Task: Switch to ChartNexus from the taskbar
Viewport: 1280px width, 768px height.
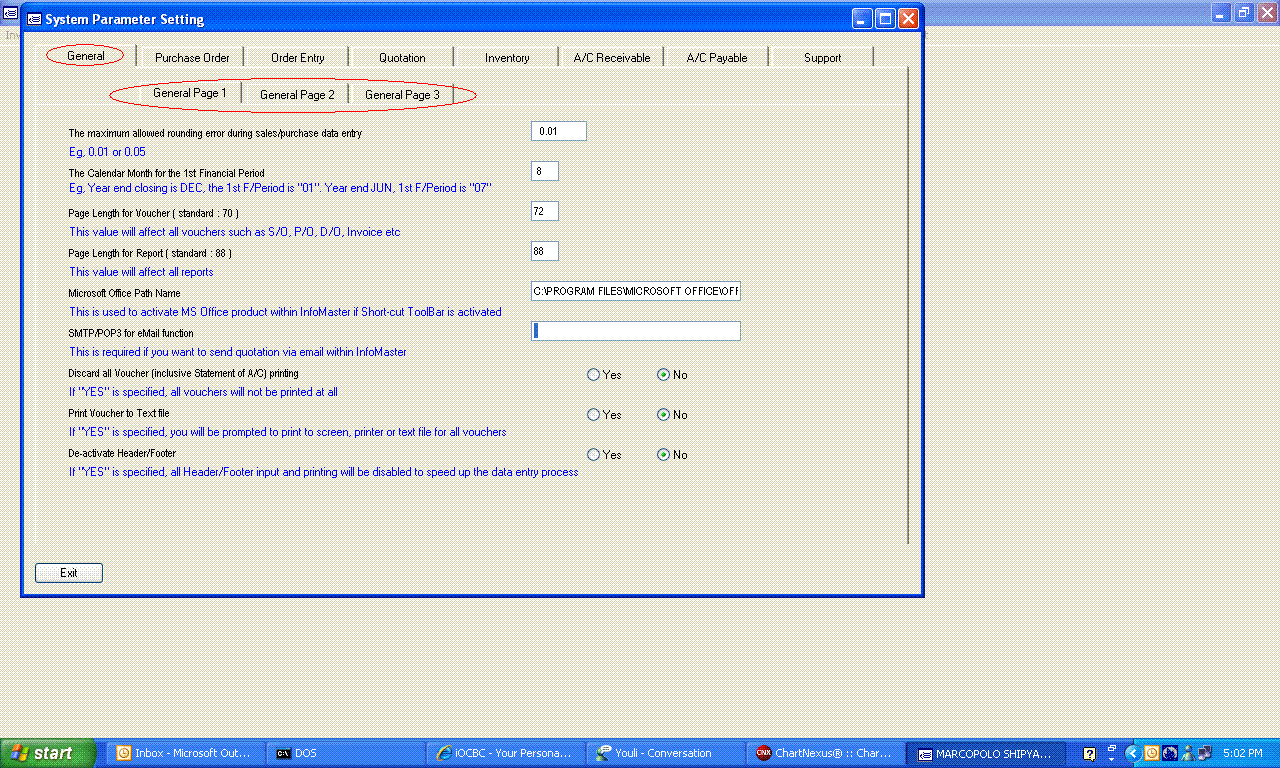Action: coord(823,753)
